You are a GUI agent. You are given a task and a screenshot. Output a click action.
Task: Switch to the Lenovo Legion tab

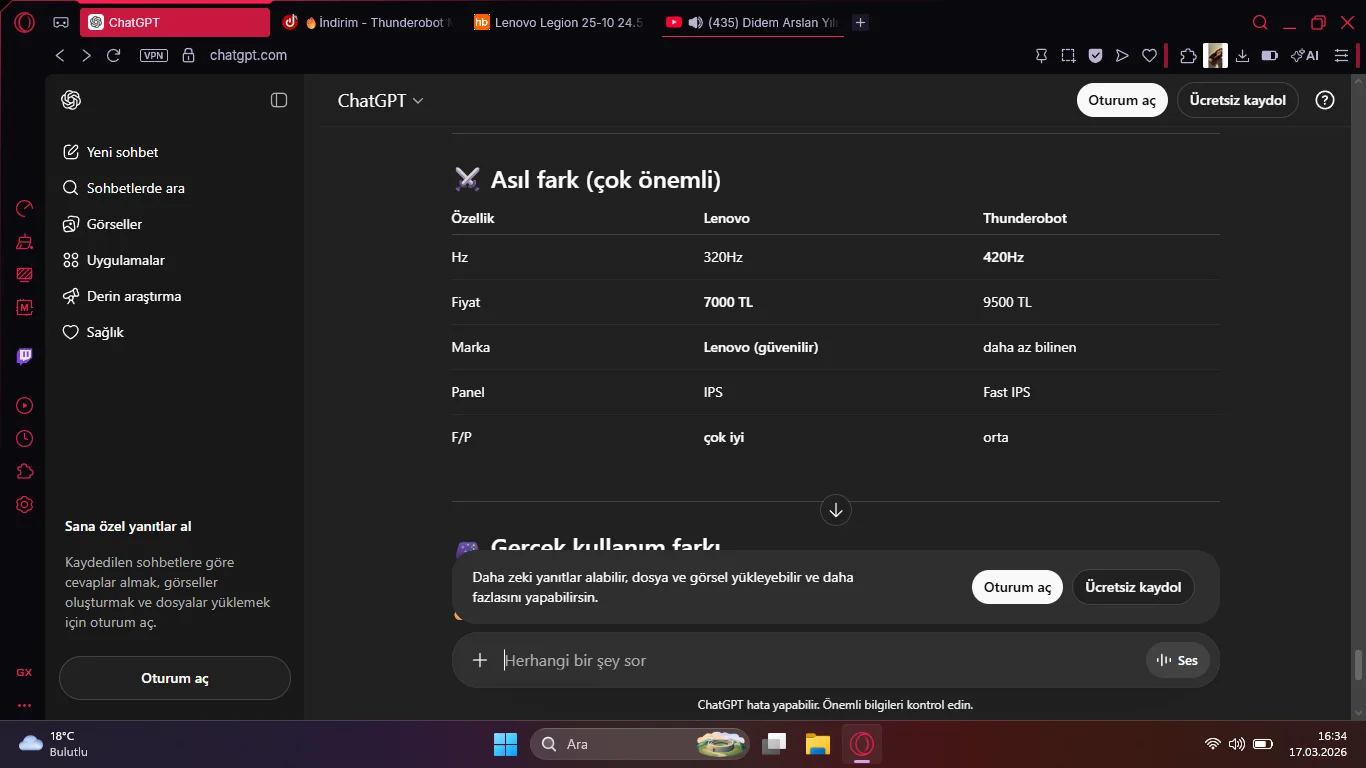(558, 22)
